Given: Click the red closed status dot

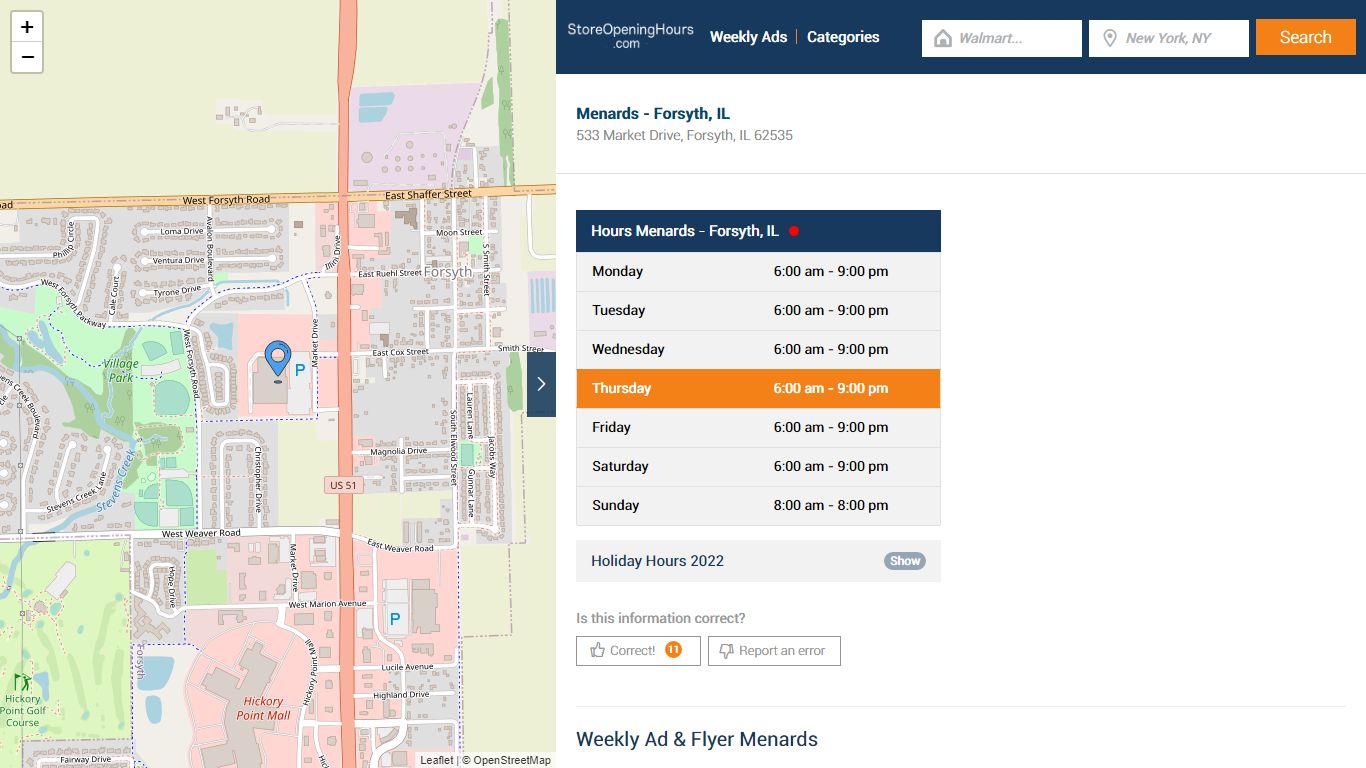Looking at the screenshot, I should pyautogui.click(x=794, y=231).
